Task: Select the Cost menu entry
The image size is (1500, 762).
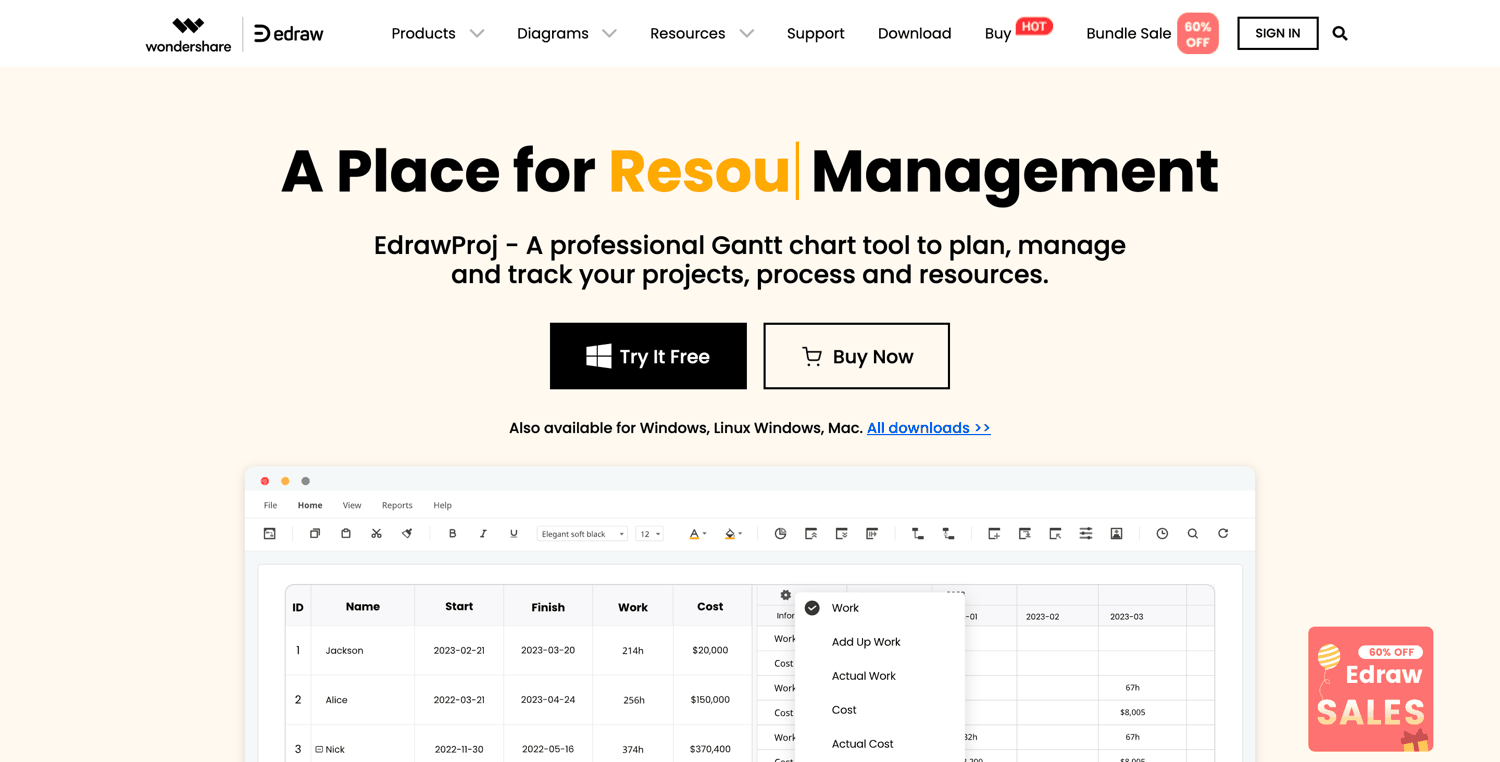Action: [x=844, y=710]
